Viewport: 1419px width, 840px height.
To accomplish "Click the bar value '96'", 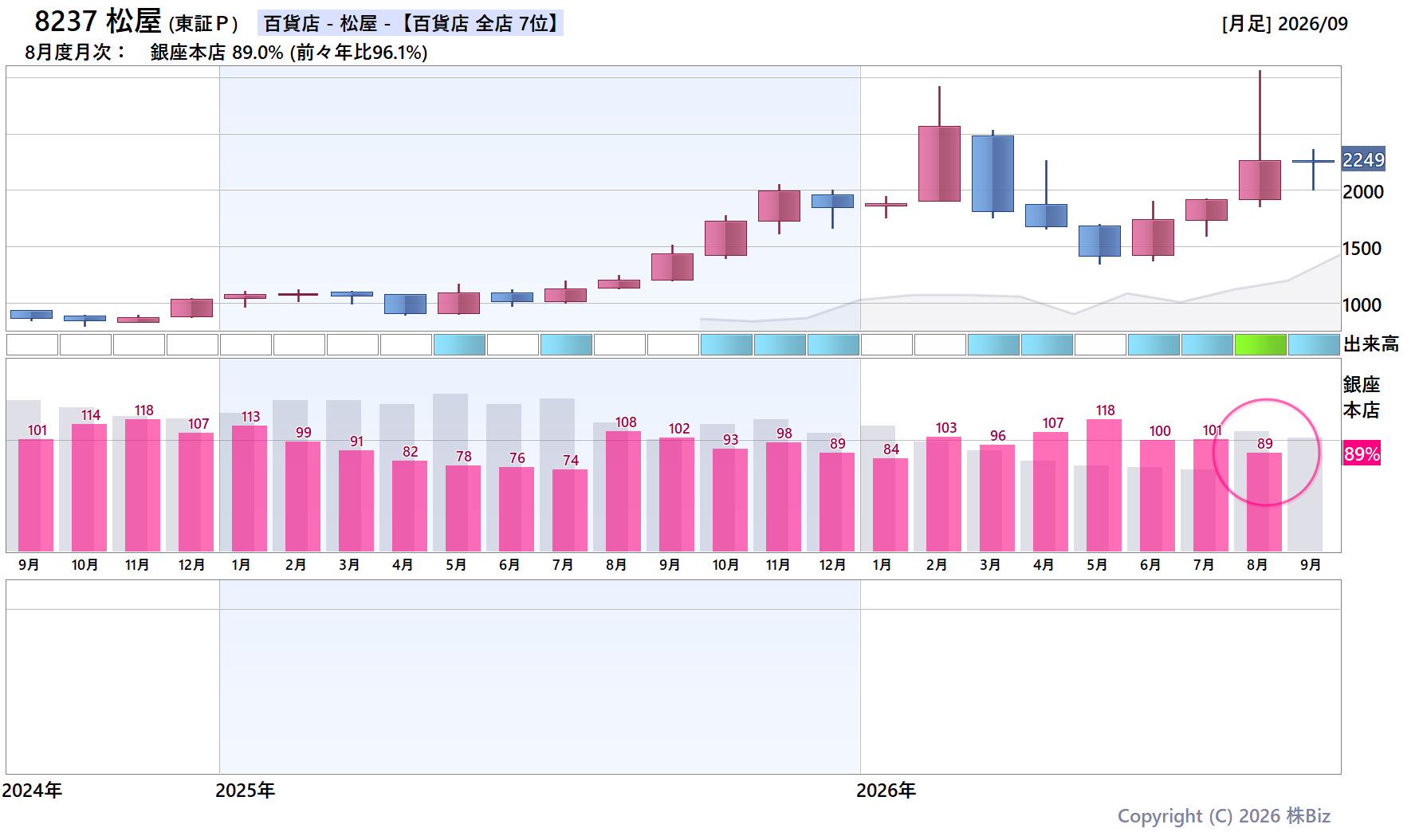I will click(x=998, y=436).
